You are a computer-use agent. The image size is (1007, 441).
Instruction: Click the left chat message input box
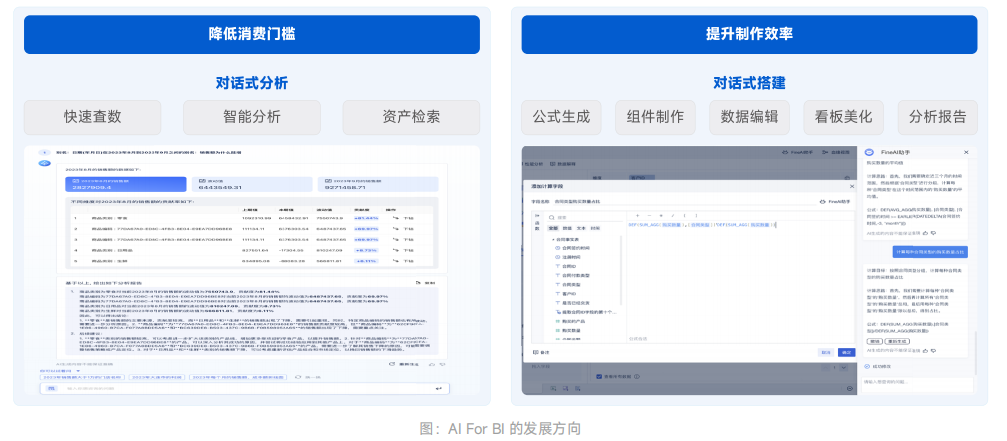(245, 388)
